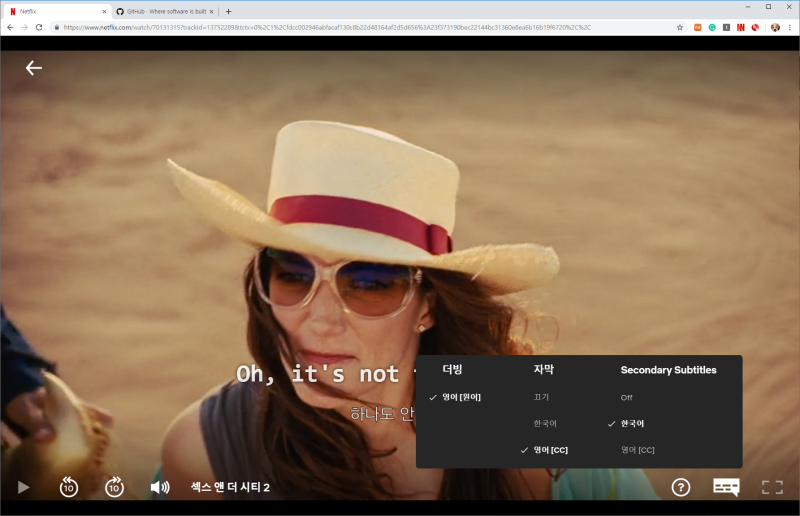This screenshot has width=800, height=516.
Task: Open the orange extension icon
Action: coord(697,28)
